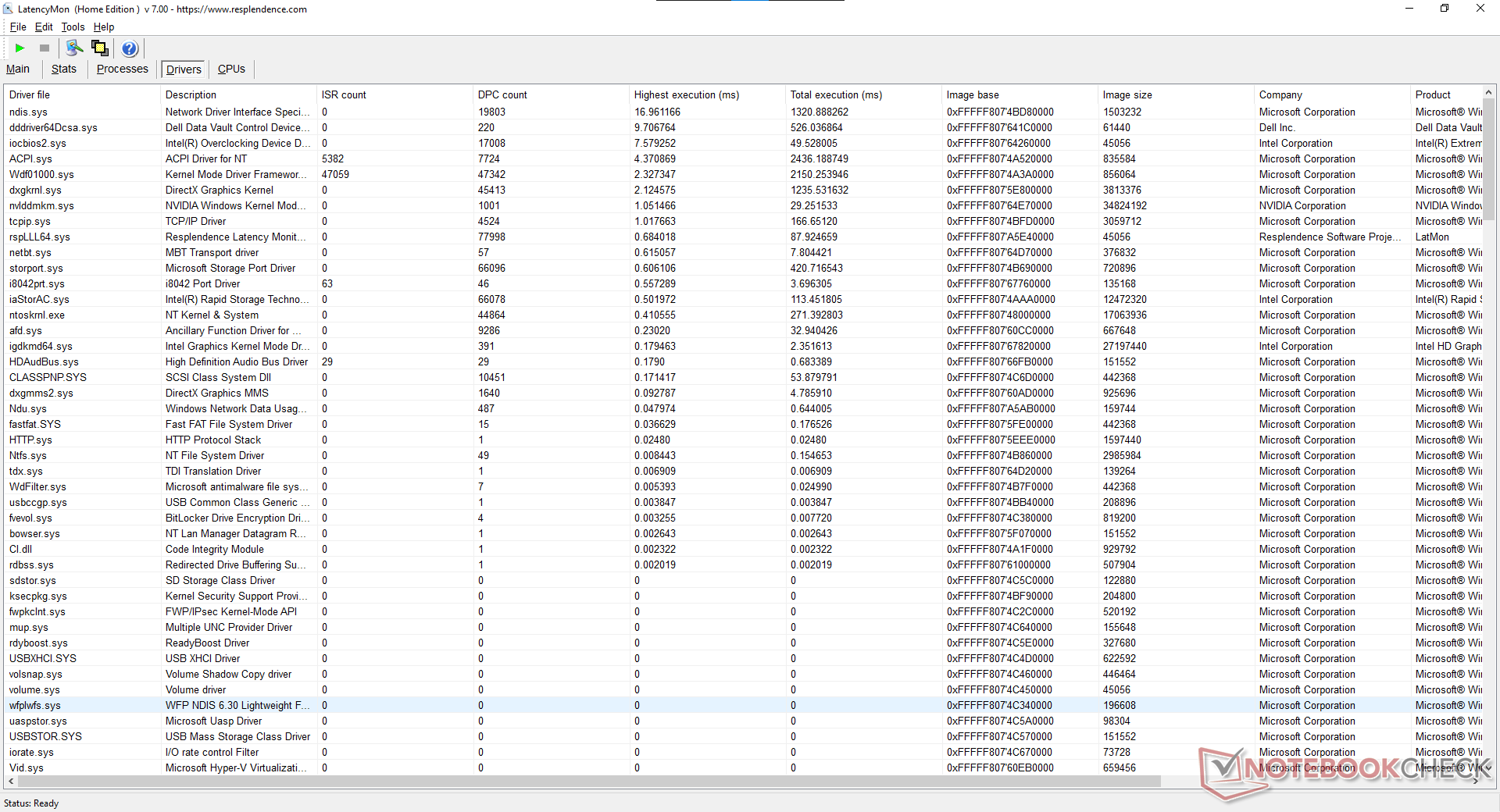Screen dimensions: 1500x812
Task: Sort by Total execution (ms) column header
Action: (863, 94)
